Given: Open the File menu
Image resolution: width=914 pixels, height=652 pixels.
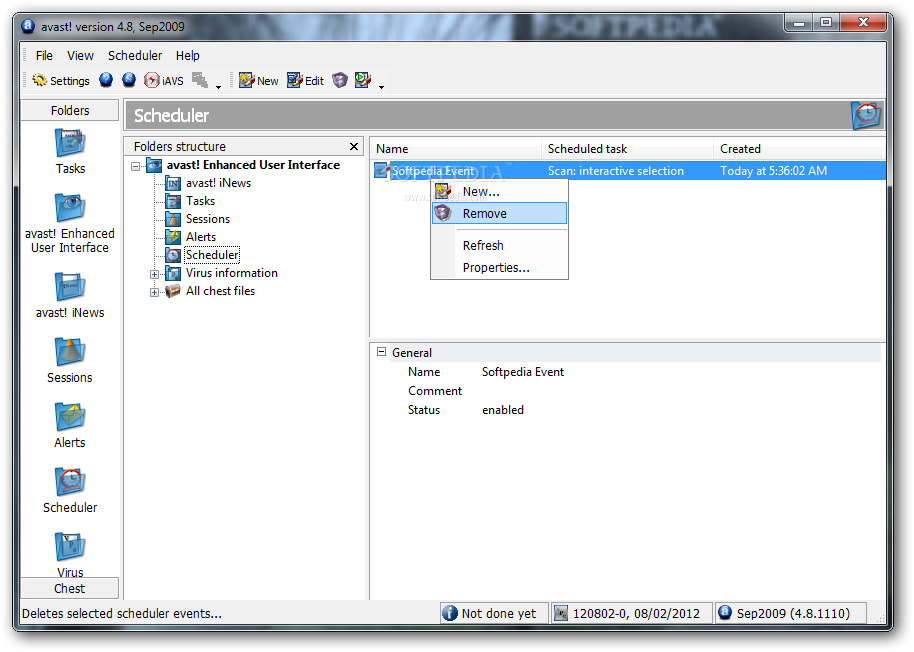Looking at the screenshot, I should click(x=44, y=55).
